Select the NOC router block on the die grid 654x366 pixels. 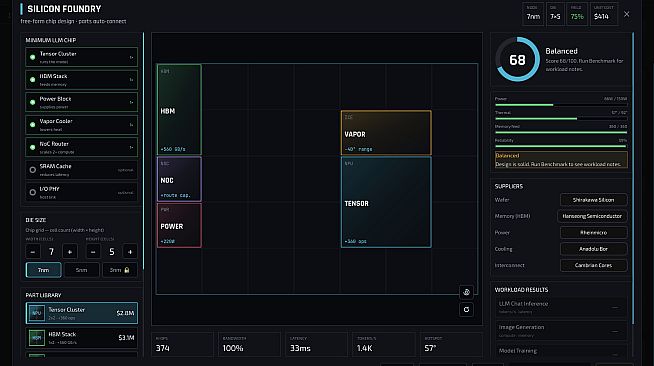[x=179, y=179]
